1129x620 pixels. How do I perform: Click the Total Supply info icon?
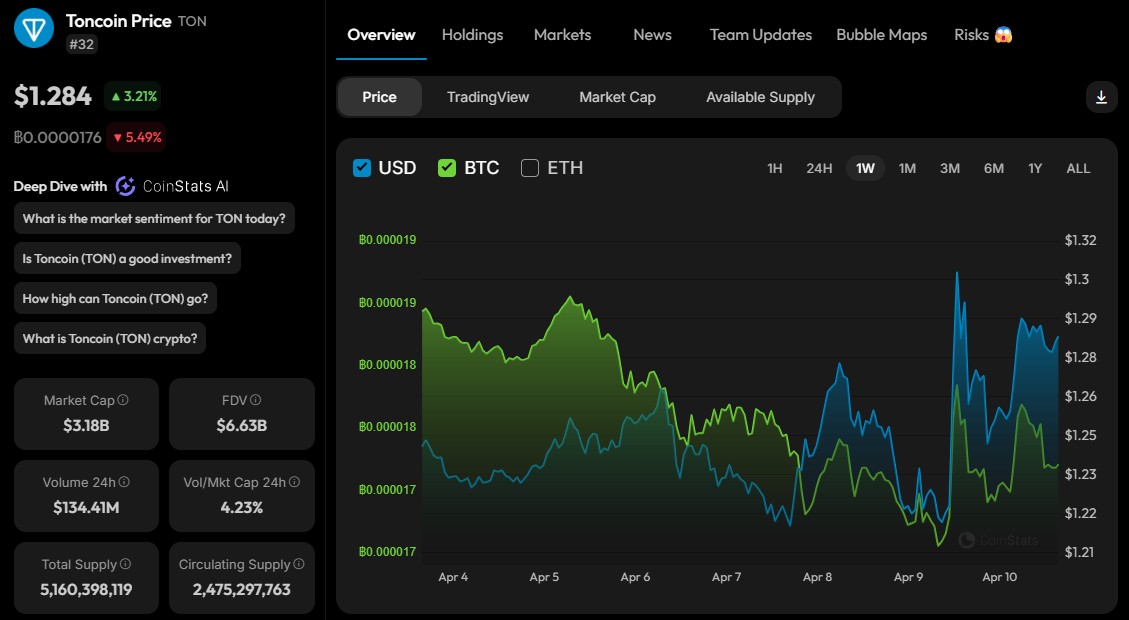tap(124, 563)
